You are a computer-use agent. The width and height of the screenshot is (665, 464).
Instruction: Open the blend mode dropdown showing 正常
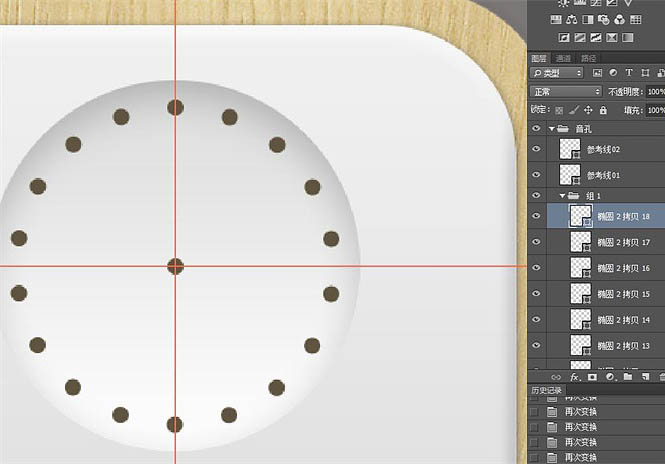(x=565, y=91)
